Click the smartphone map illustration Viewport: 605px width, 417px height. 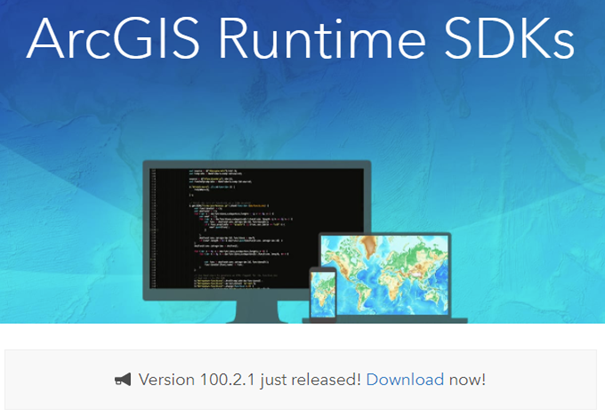(323, 294)
